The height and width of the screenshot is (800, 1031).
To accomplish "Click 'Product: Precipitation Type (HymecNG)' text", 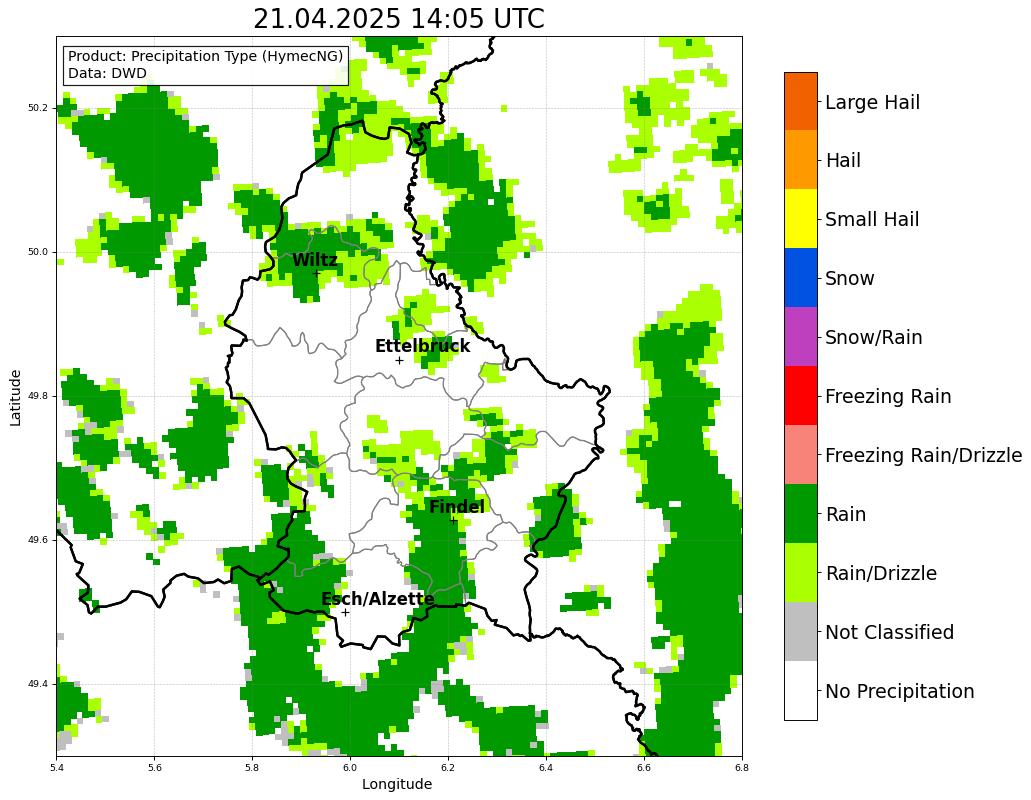I will (206, 57).
